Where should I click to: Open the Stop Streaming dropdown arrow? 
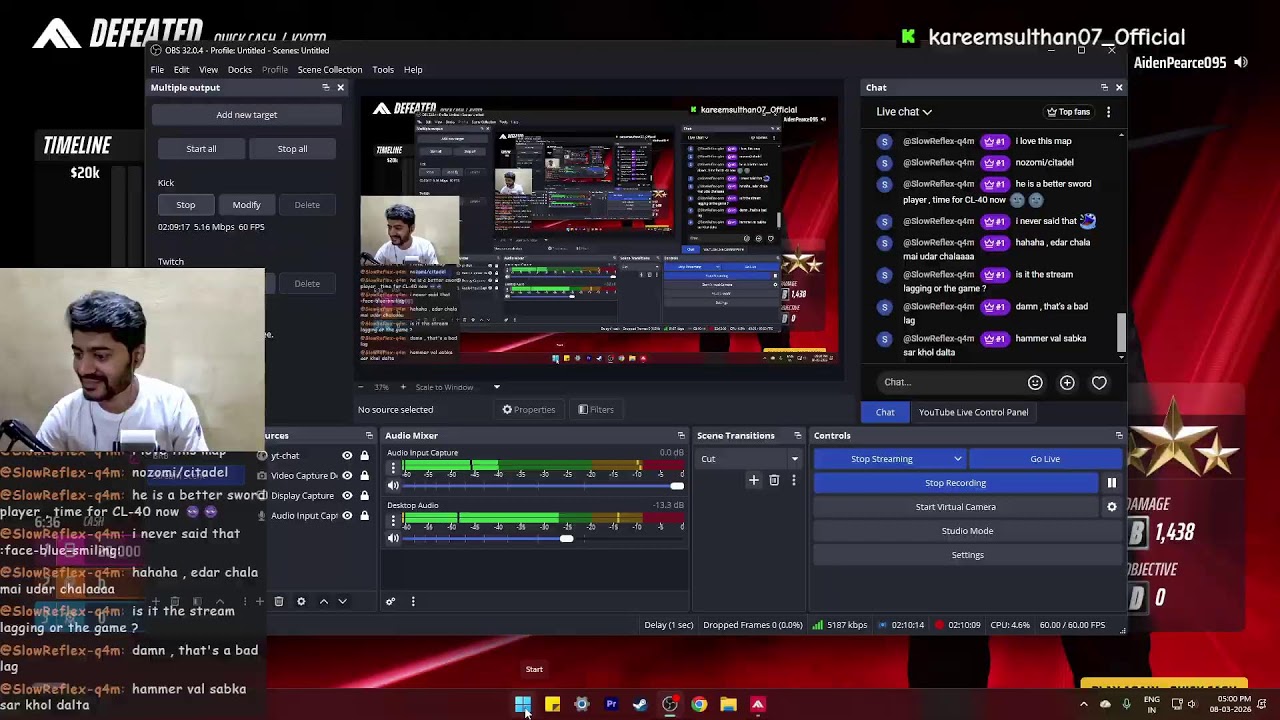click(958, 459)
